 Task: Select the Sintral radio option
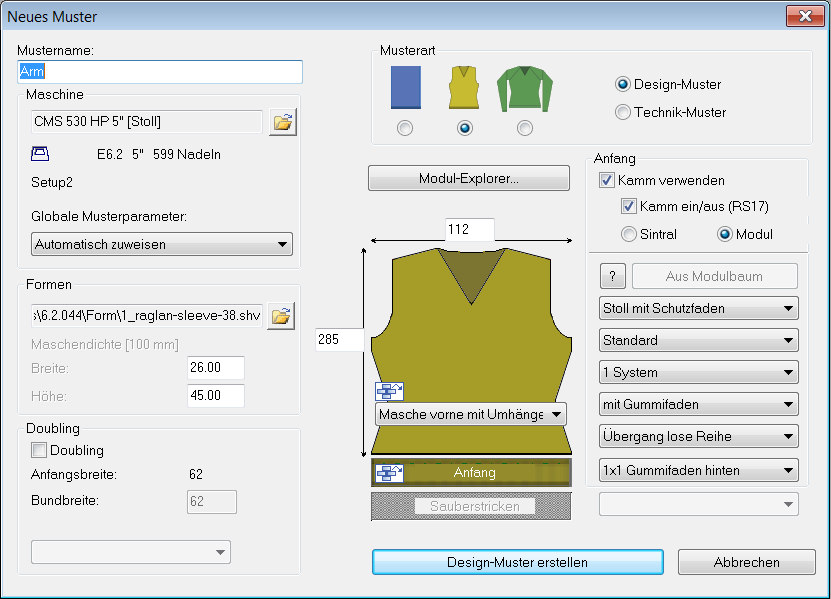coord(628,235)
